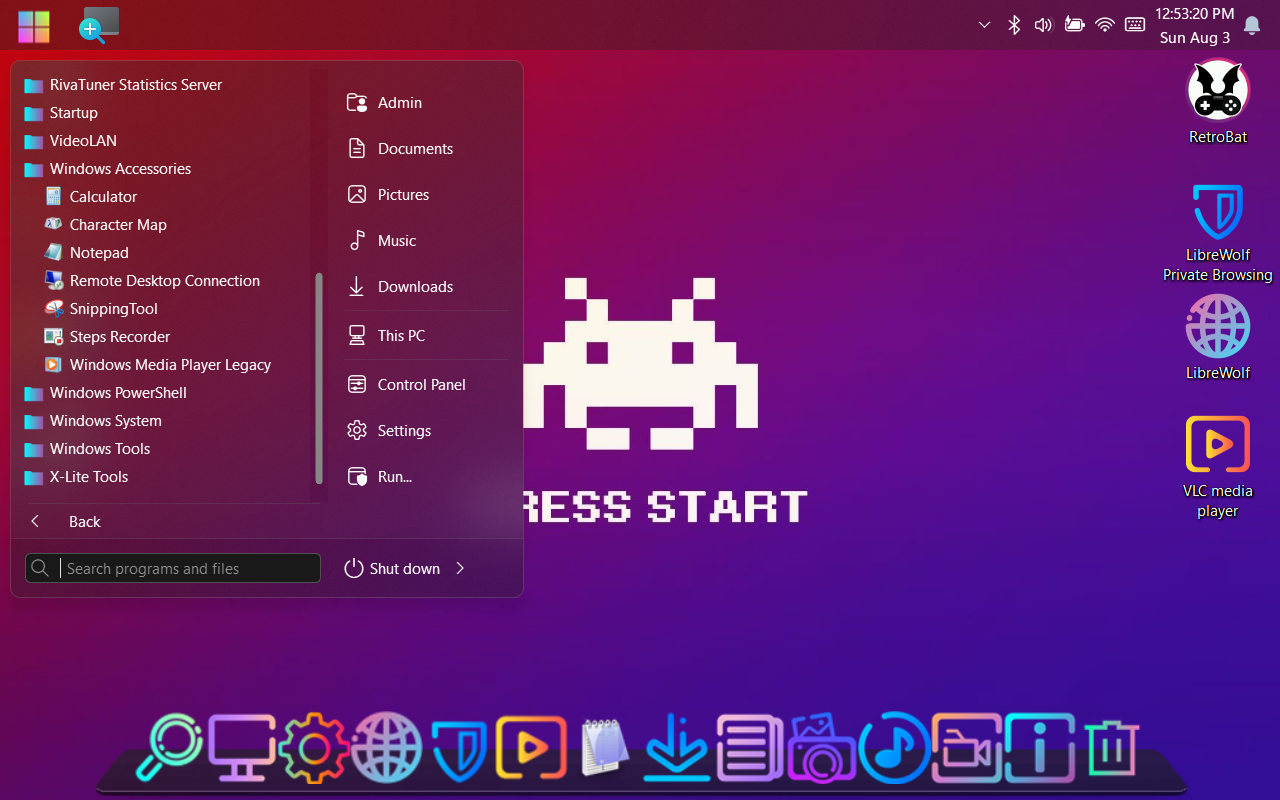This screenshot has height=800, width=1280.
Task: Click the notification bell in the system tray
Action: click(1251, 25)
